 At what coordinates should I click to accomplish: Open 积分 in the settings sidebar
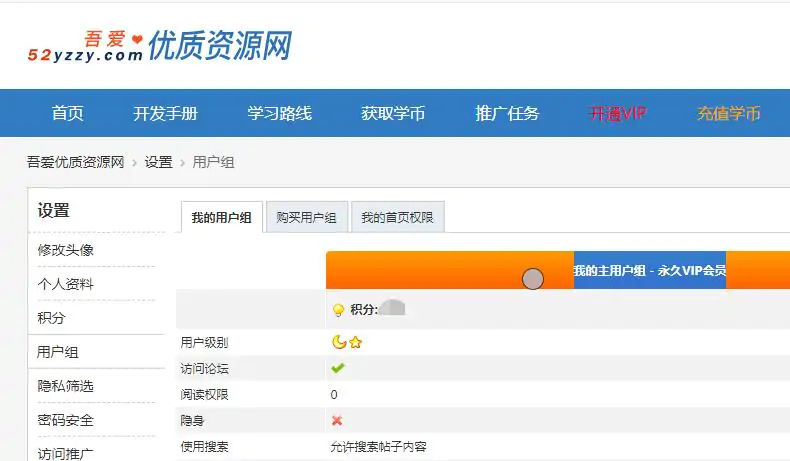51,318
